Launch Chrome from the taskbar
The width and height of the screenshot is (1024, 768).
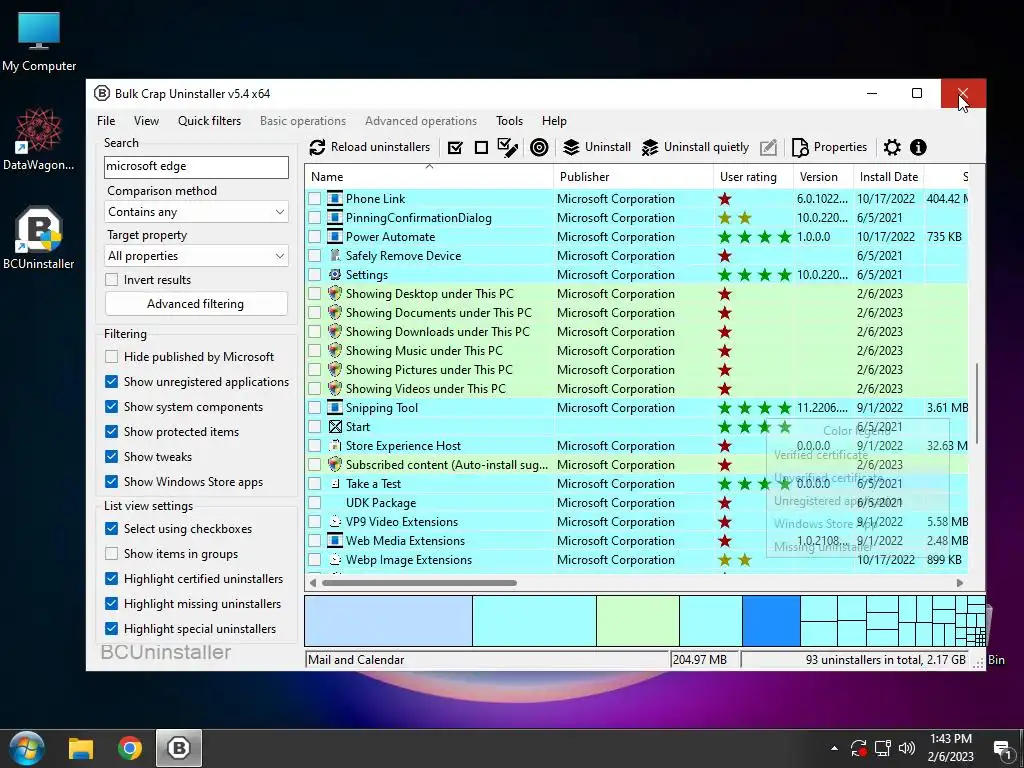pos(130,748)
